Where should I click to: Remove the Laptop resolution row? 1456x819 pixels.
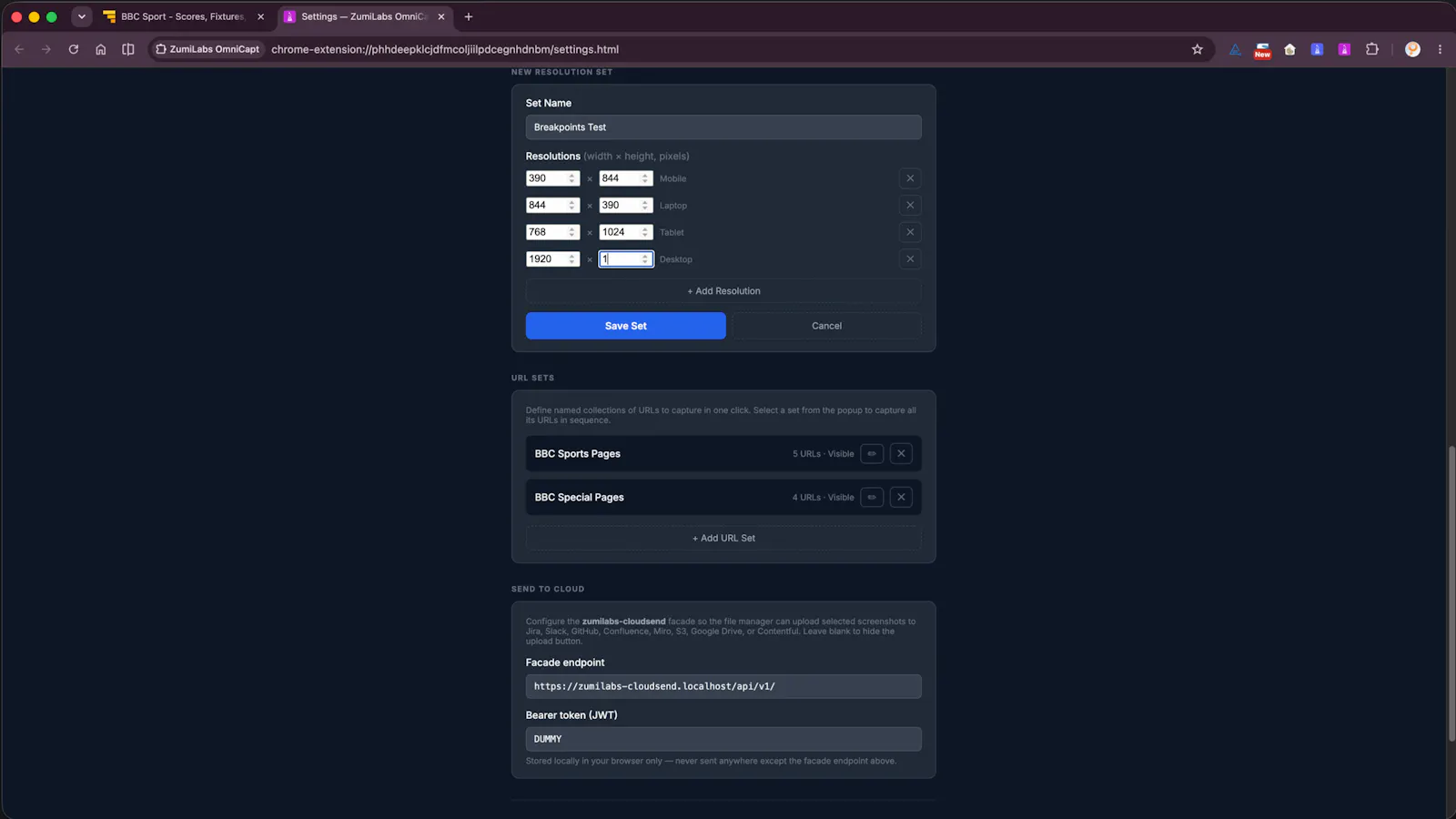pos(910,206)
